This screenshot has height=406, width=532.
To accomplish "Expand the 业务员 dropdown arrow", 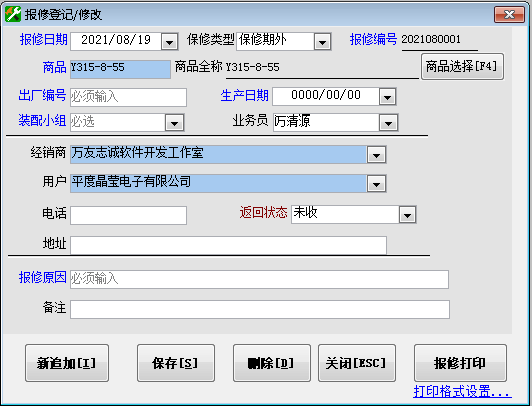I will point(388,122).
